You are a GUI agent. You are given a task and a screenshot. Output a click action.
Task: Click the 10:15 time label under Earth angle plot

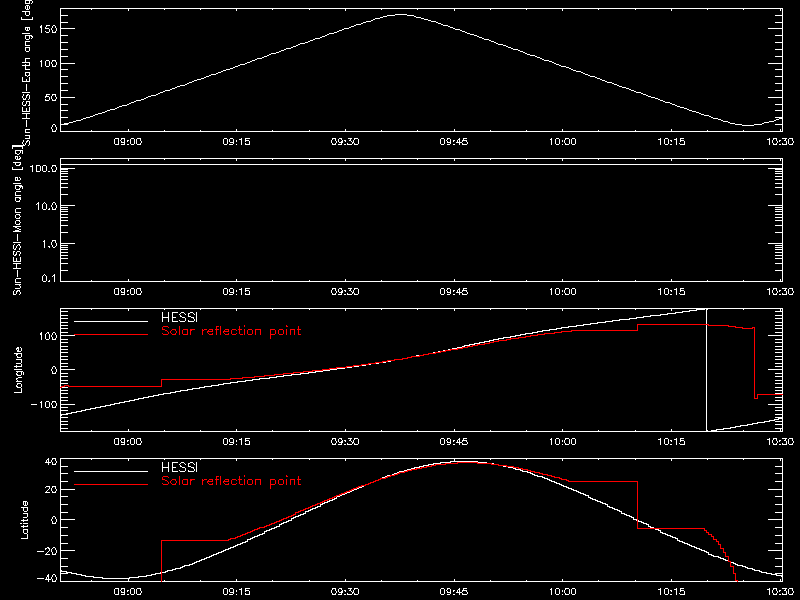pos(671,142)
